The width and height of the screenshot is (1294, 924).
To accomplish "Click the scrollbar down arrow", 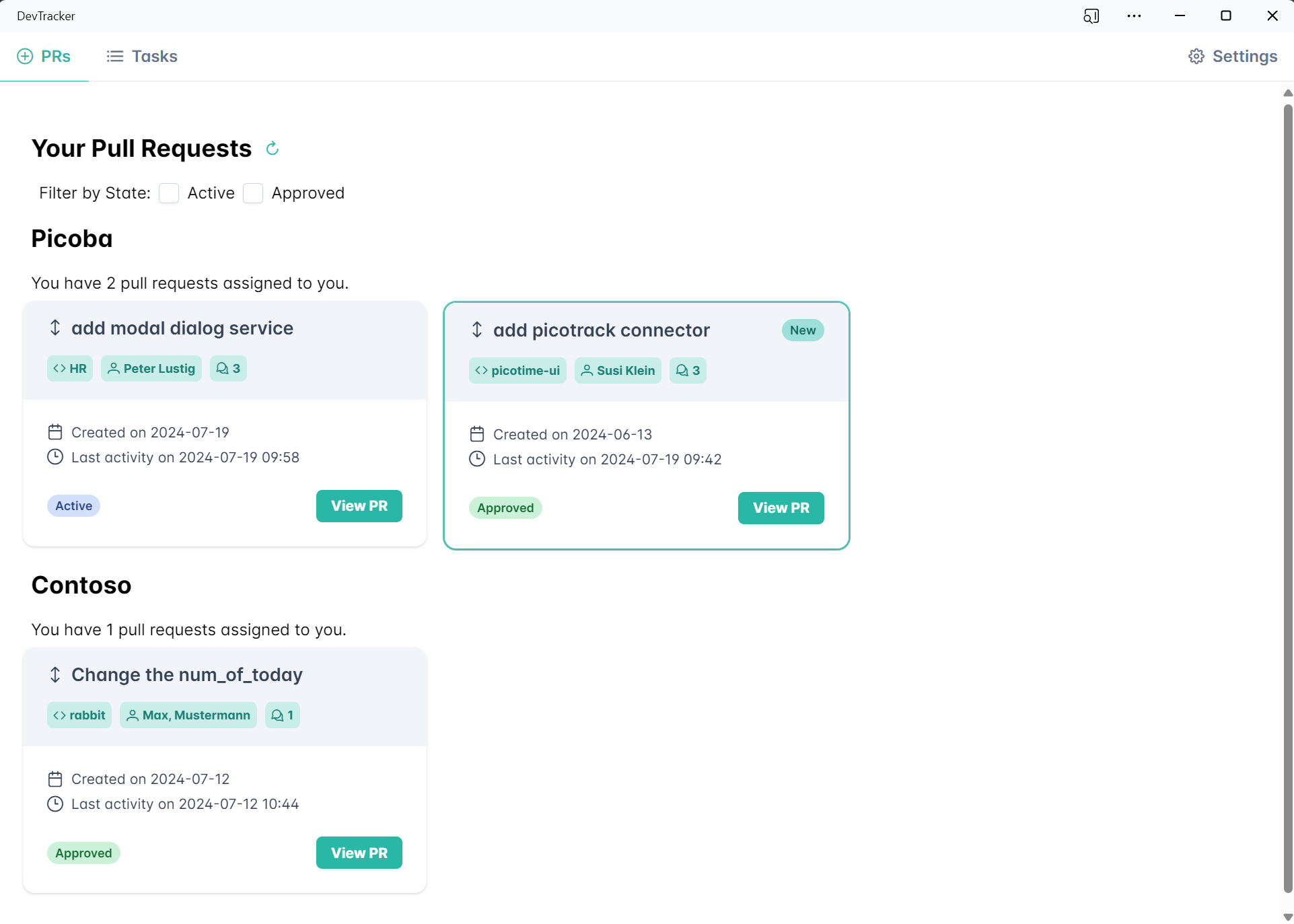I will click(x=1287, y=917).
